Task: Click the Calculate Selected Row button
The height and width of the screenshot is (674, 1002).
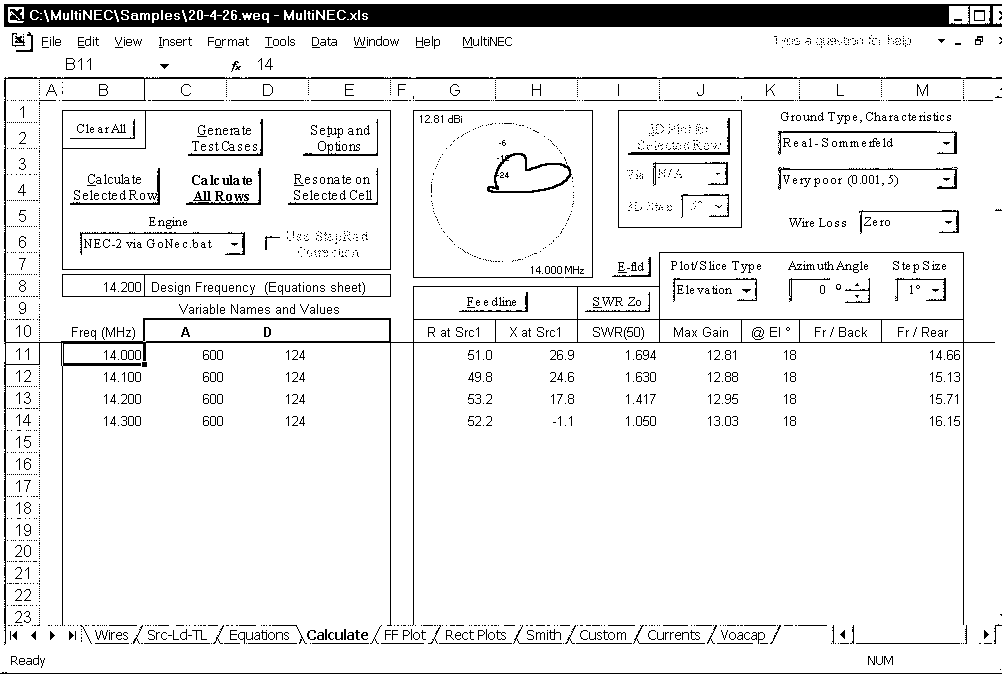Action: pyautogui.click(x=114, y=187)
